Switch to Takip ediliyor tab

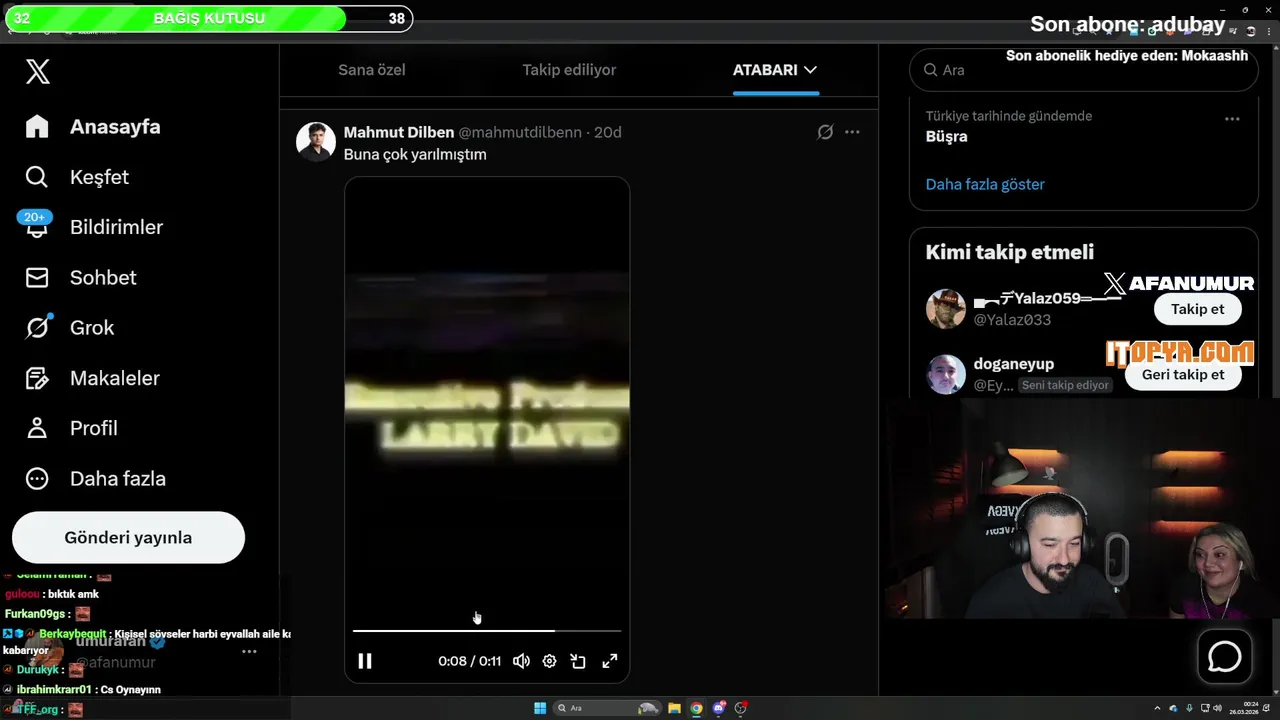coord(569,70)
